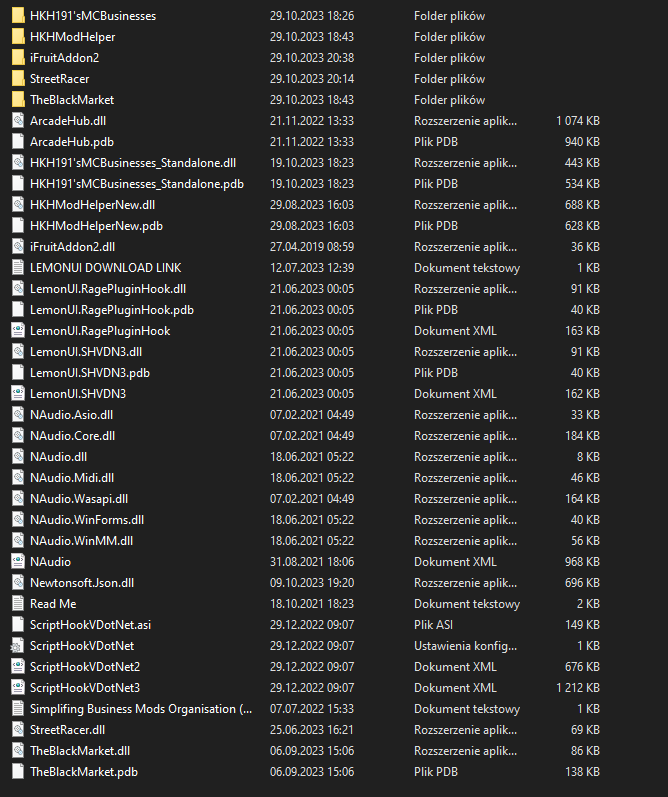Click the NAudio.Core.dll file icon
The width and height of the screenshot is (668, 797).
18,436
